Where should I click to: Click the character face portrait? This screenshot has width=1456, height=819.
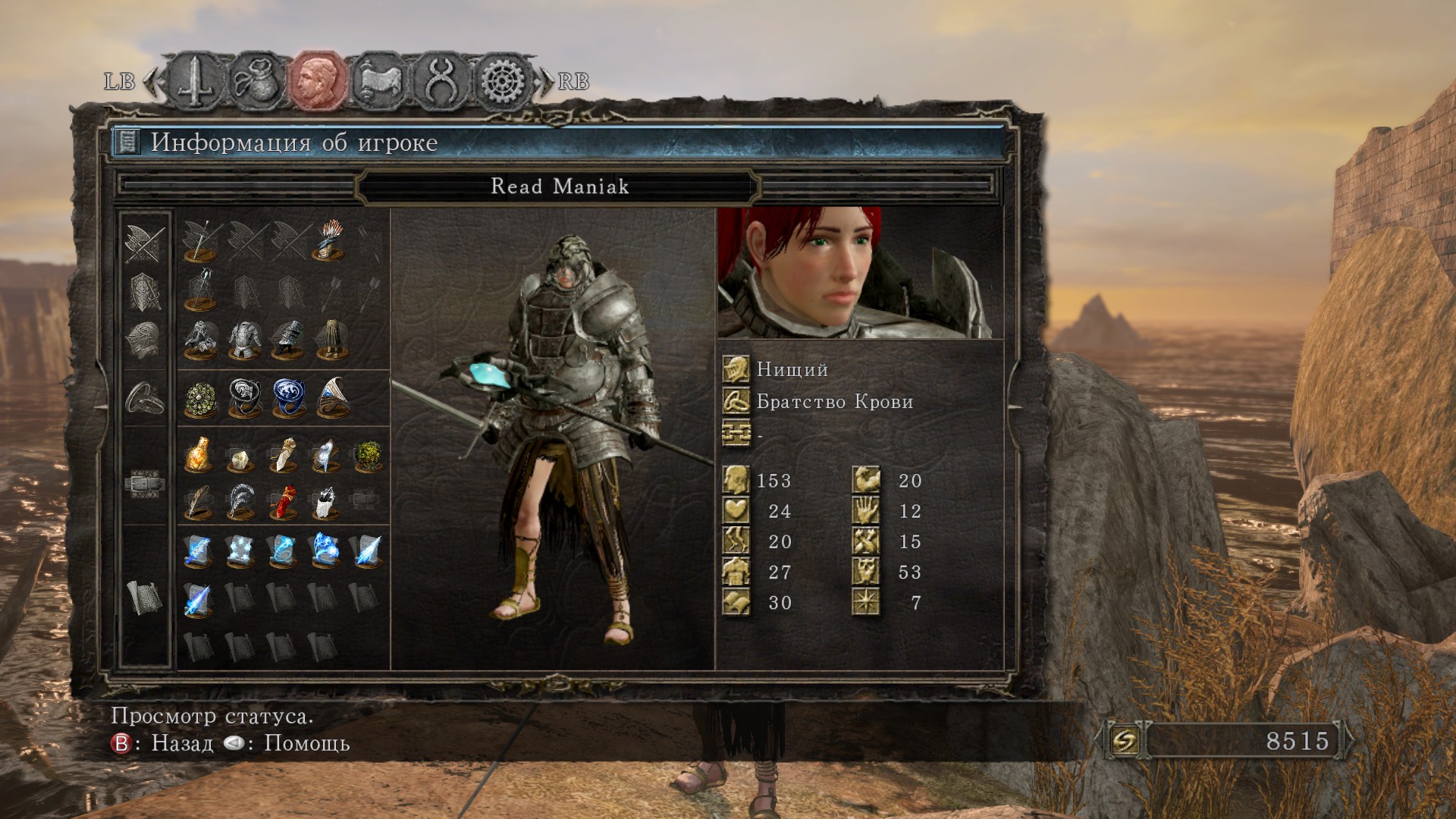coord(860,274)
